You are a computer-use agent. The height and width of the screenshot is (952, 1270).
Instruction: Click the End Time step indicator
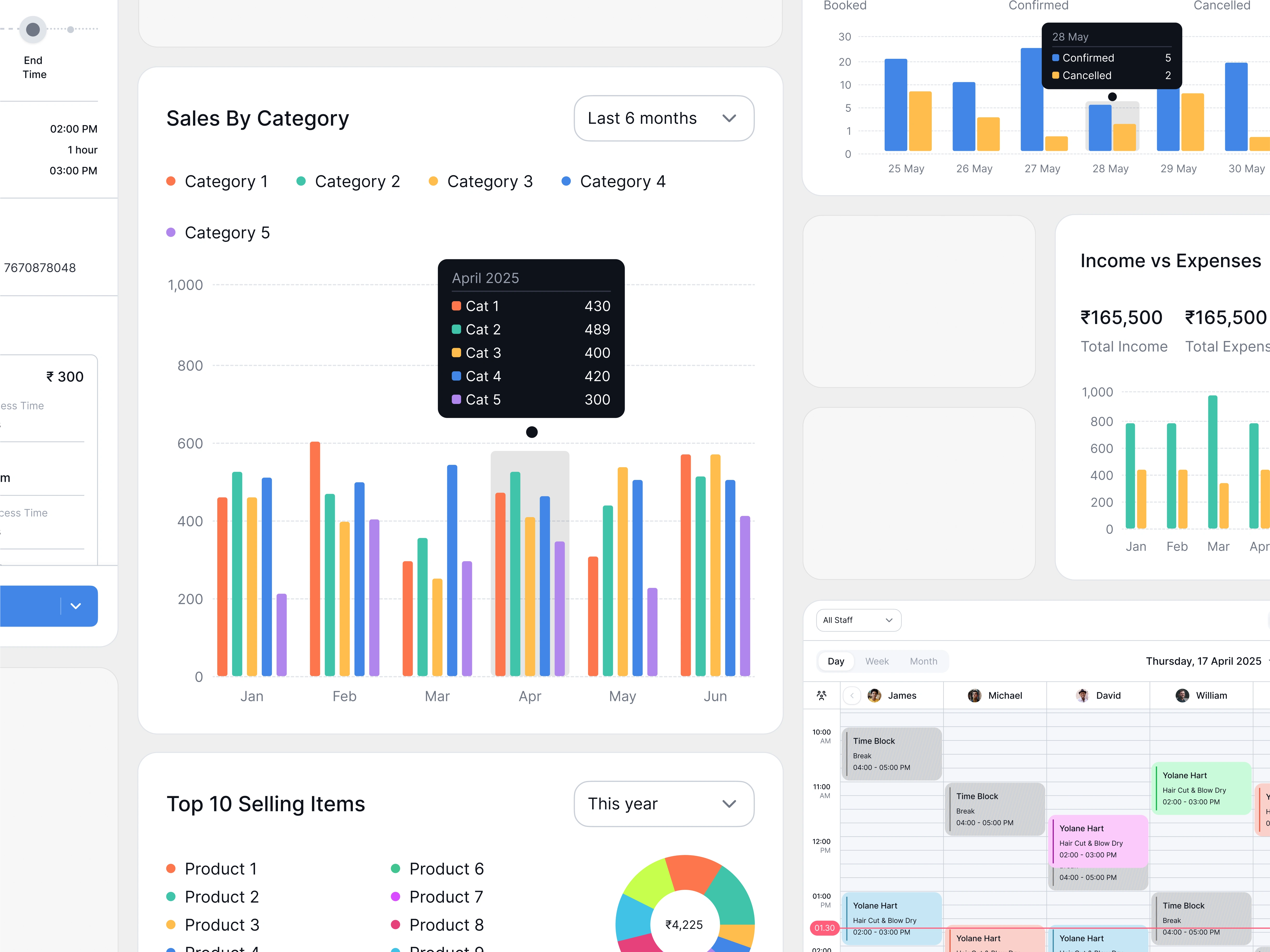pos(33,29)
